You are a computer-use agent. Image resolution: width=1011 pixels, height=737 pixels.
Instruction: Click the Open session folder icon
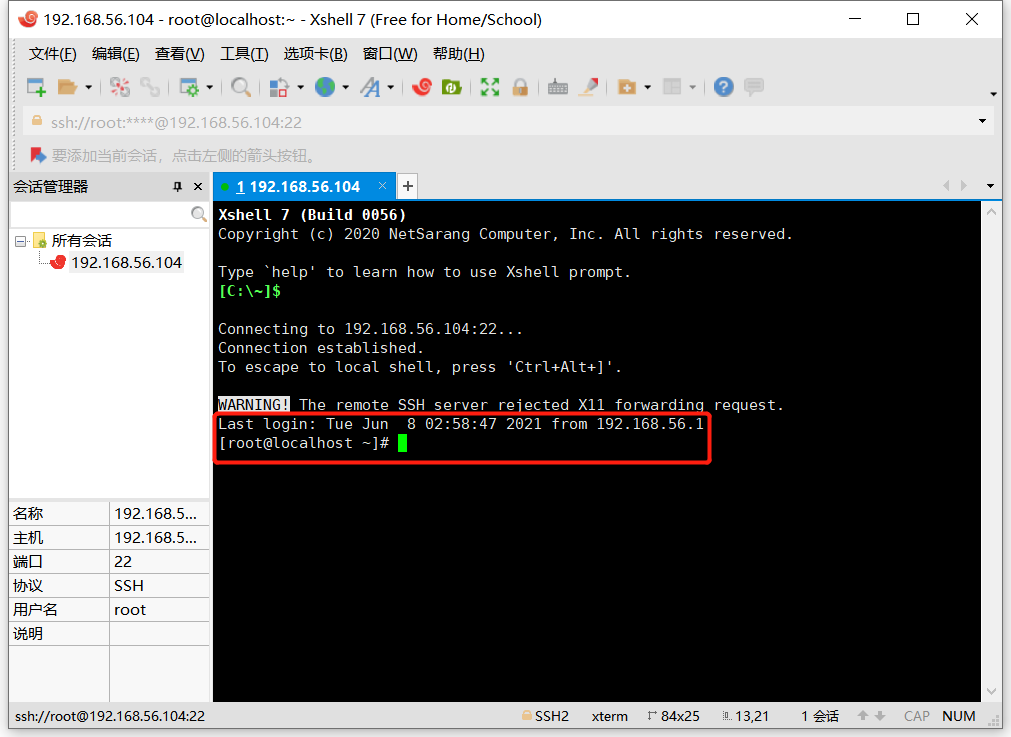coord(67,87)
